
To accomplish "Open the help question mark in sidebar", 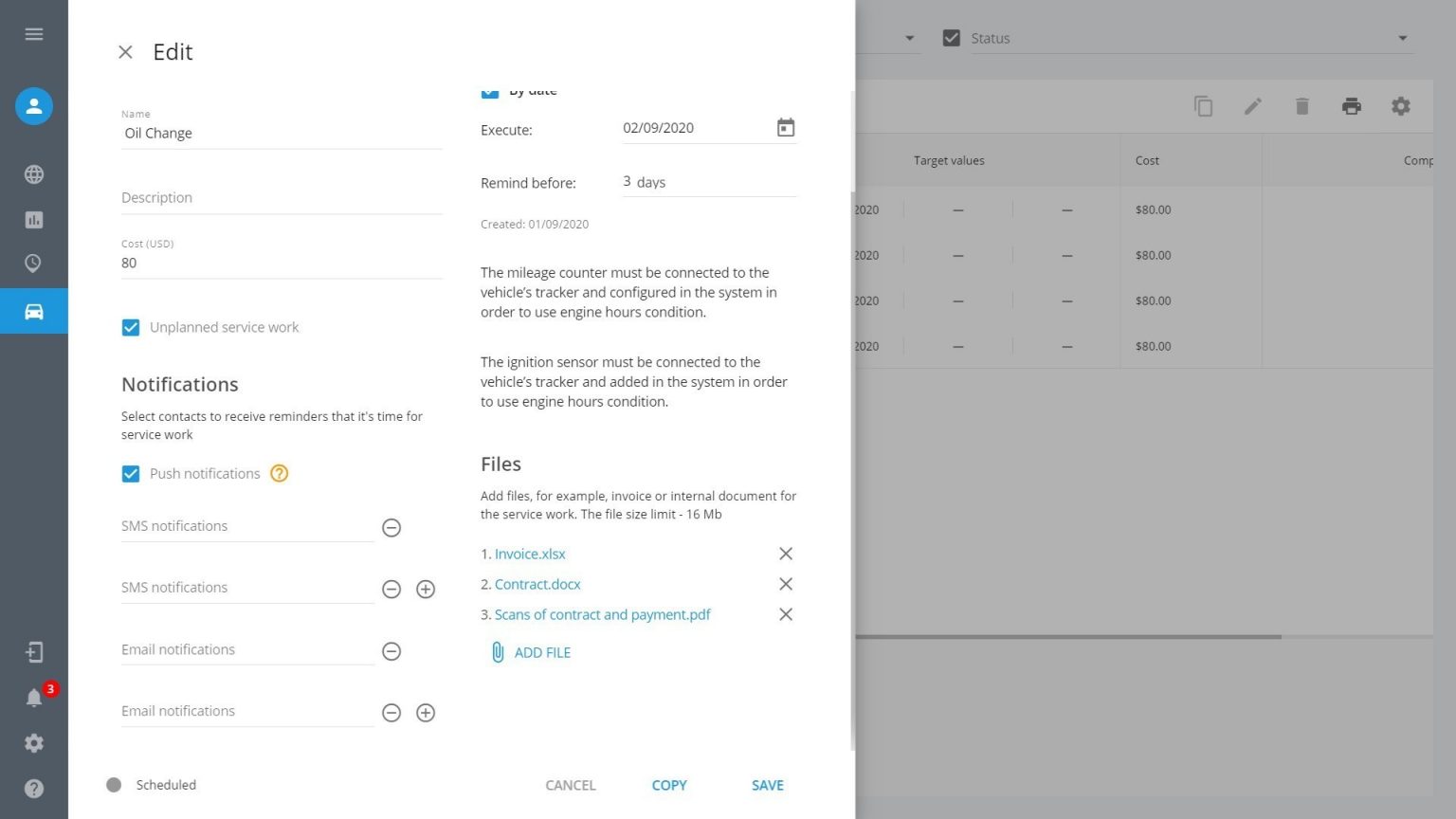I will [34, 789].
